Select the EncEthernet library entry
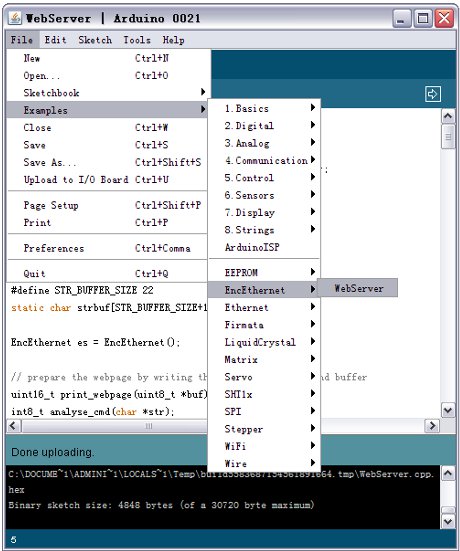The height and width of the screenshot is (551, 460). [x=264, y=290]
